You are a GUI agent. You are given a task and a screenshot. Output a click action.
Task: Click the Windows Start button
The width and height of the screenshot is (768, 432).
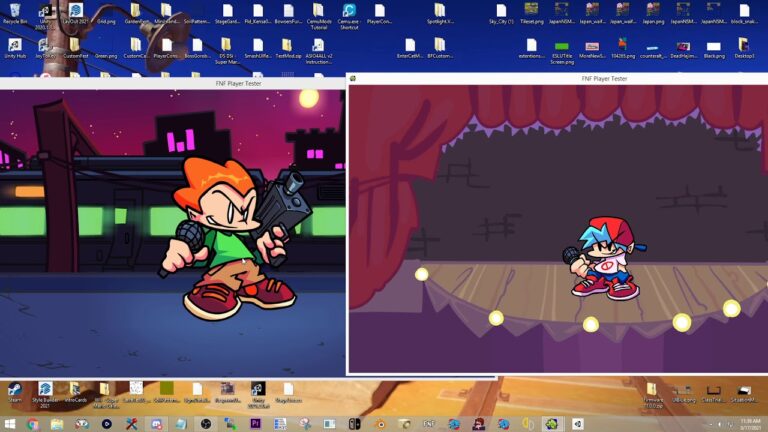click(9, 424)
